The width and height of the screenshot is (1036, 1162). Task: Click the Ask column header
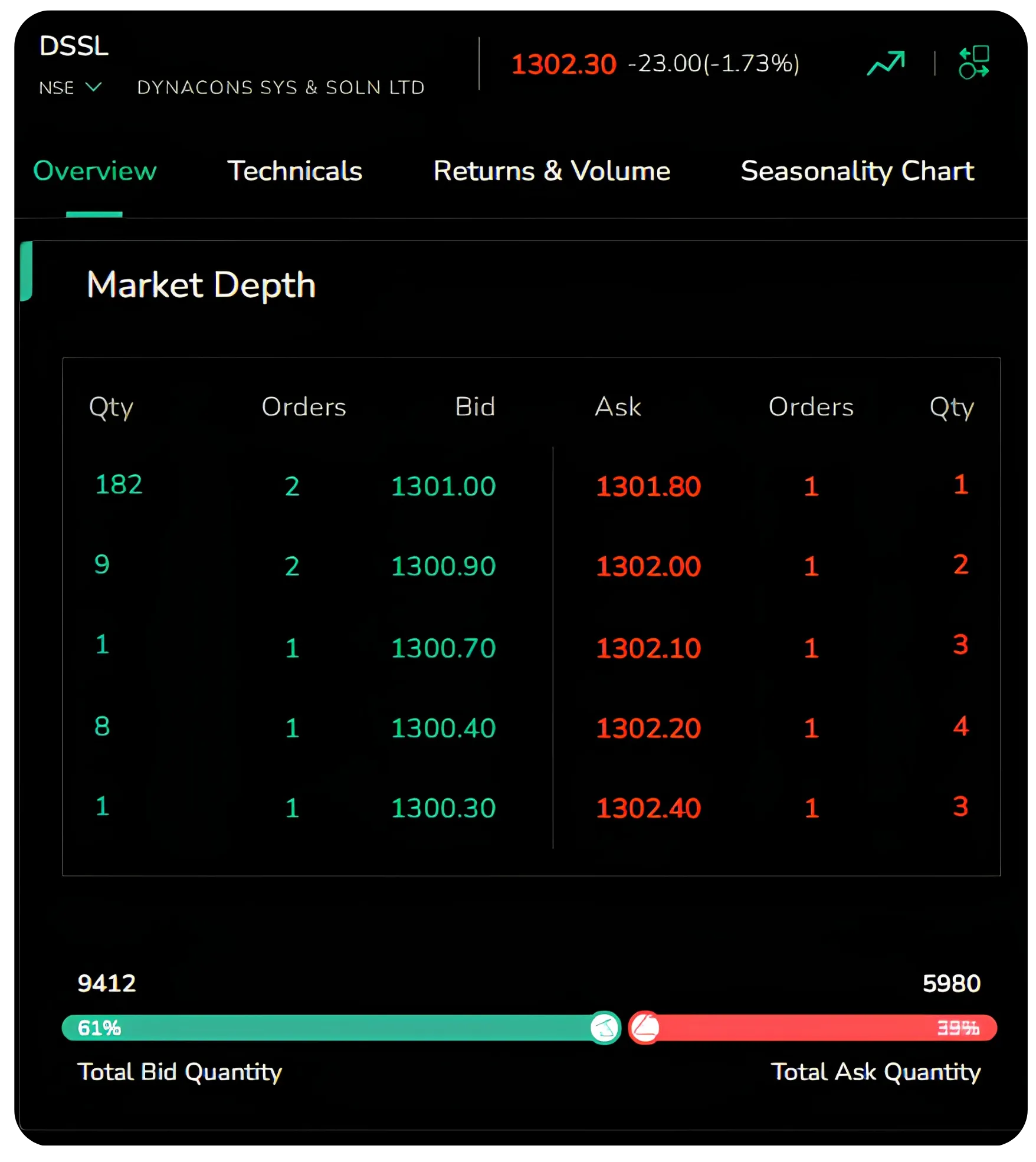(618, 407)
